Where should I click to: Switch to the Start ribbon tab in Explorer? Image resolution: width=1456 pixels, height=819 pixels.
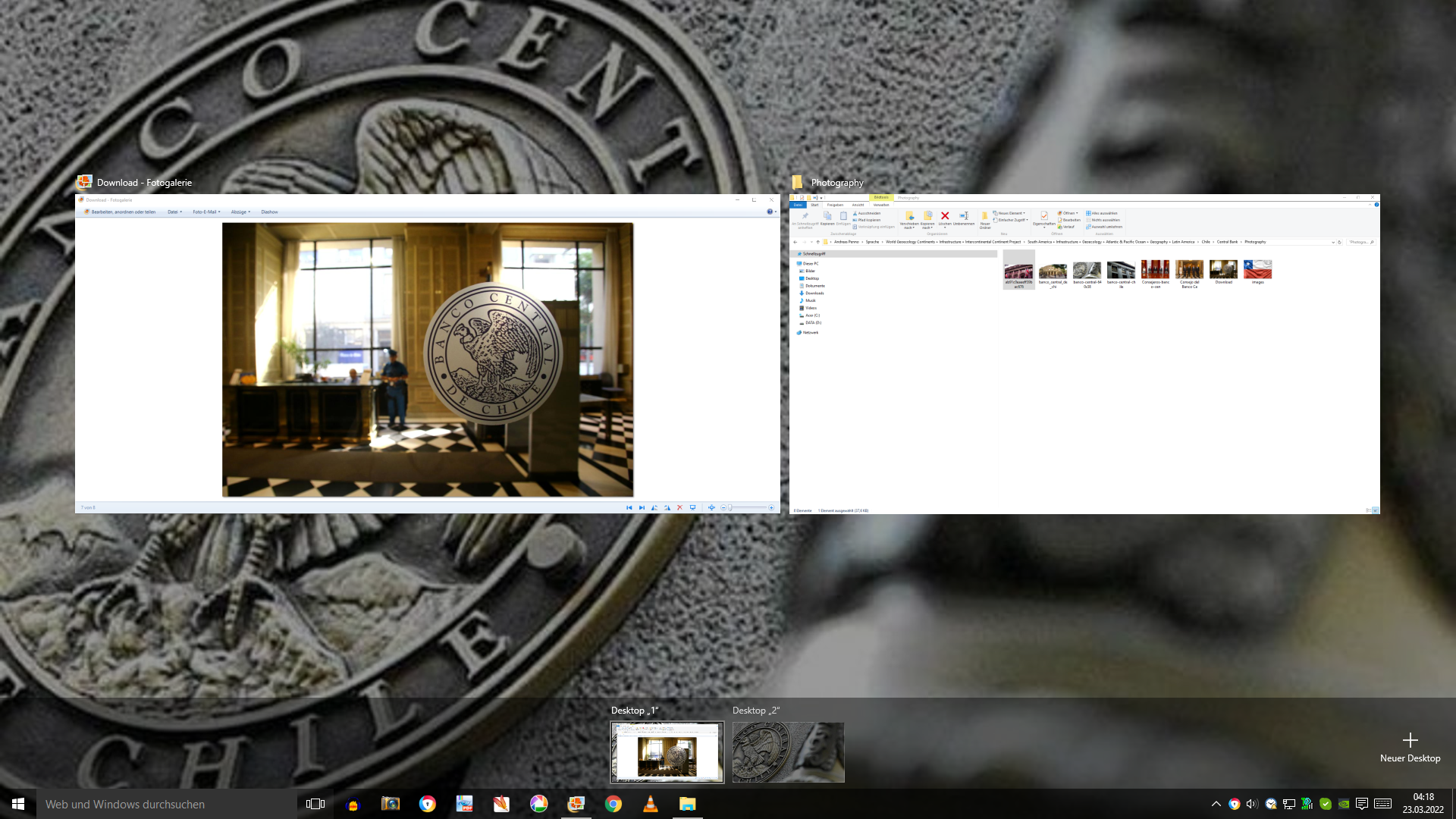tap(814, 205)
